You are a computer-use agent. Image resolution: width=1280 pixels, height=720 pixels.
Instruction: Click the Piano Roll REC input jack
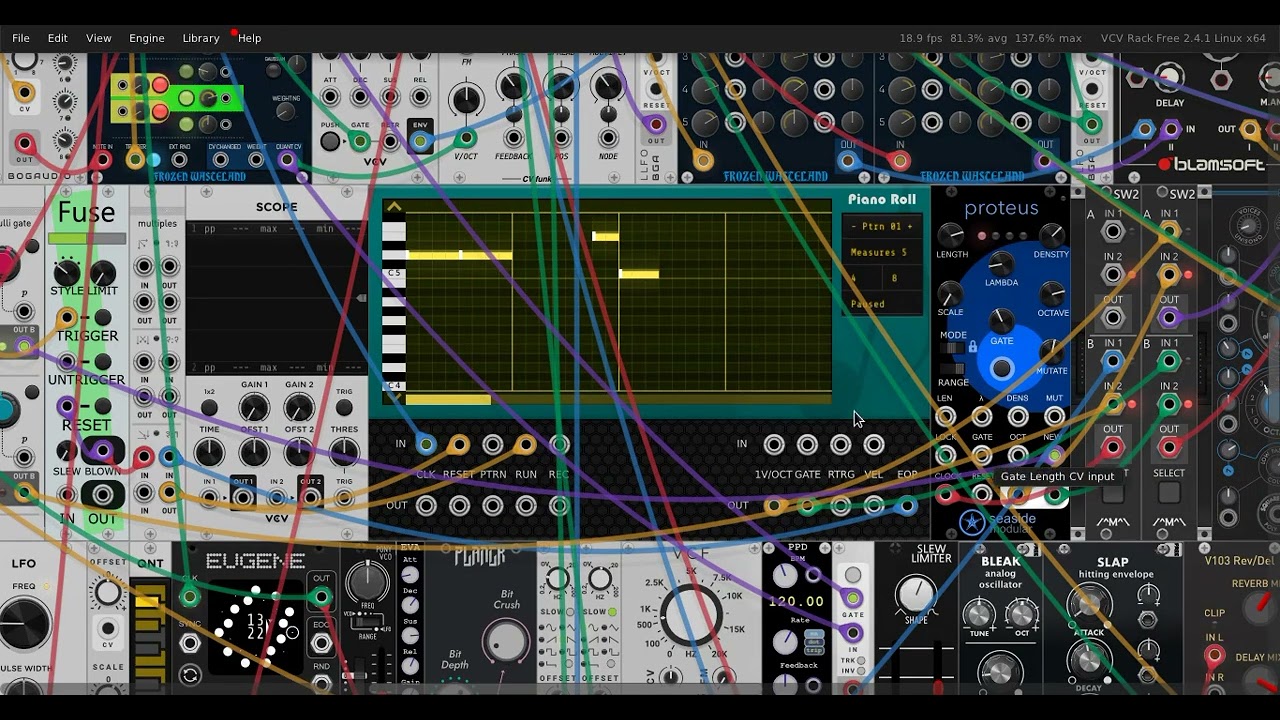(559, 444)
